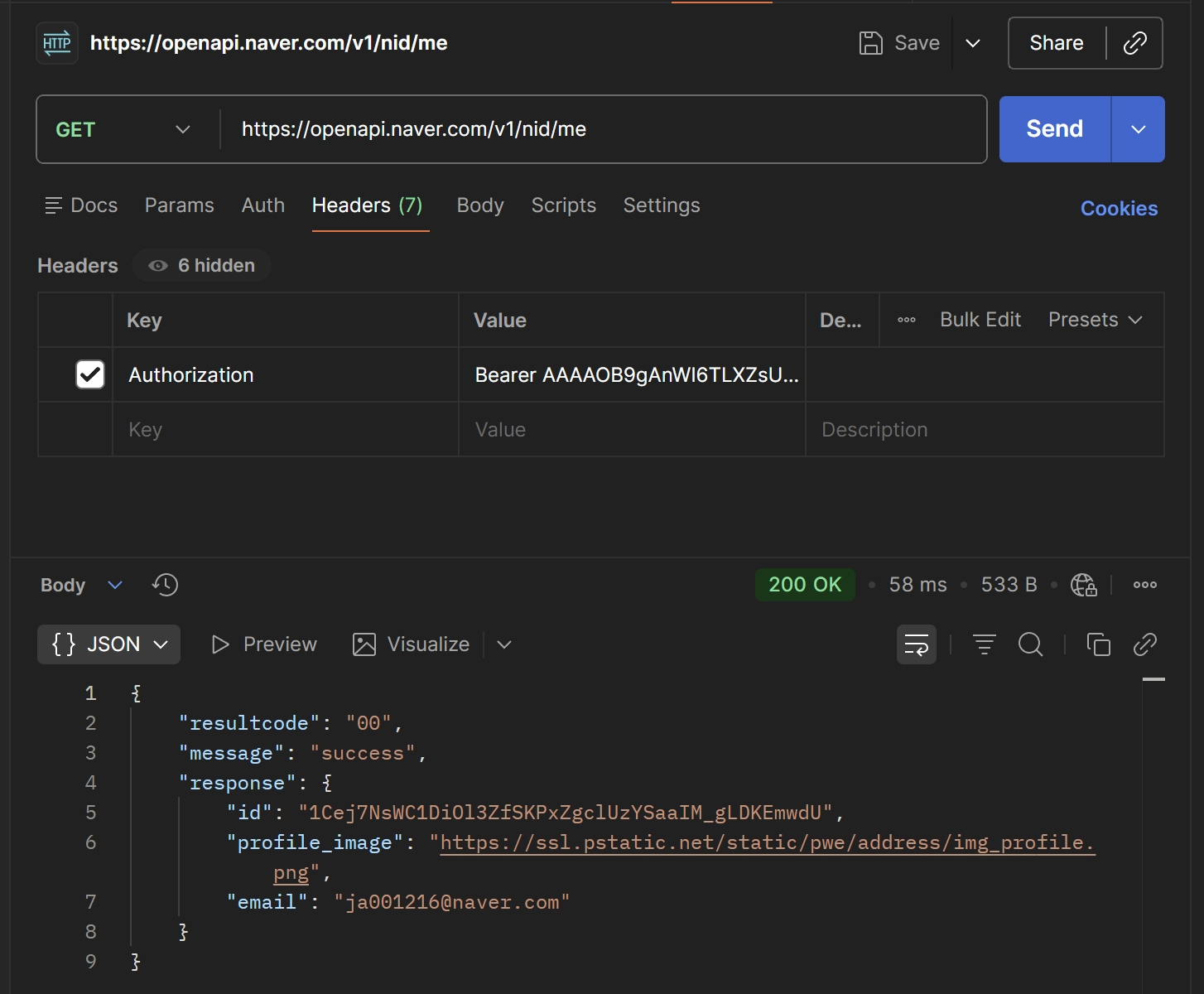This screenshot has width=1204, height=994.
Task: Click the Send button
Action: click(x=1054, y=129)
